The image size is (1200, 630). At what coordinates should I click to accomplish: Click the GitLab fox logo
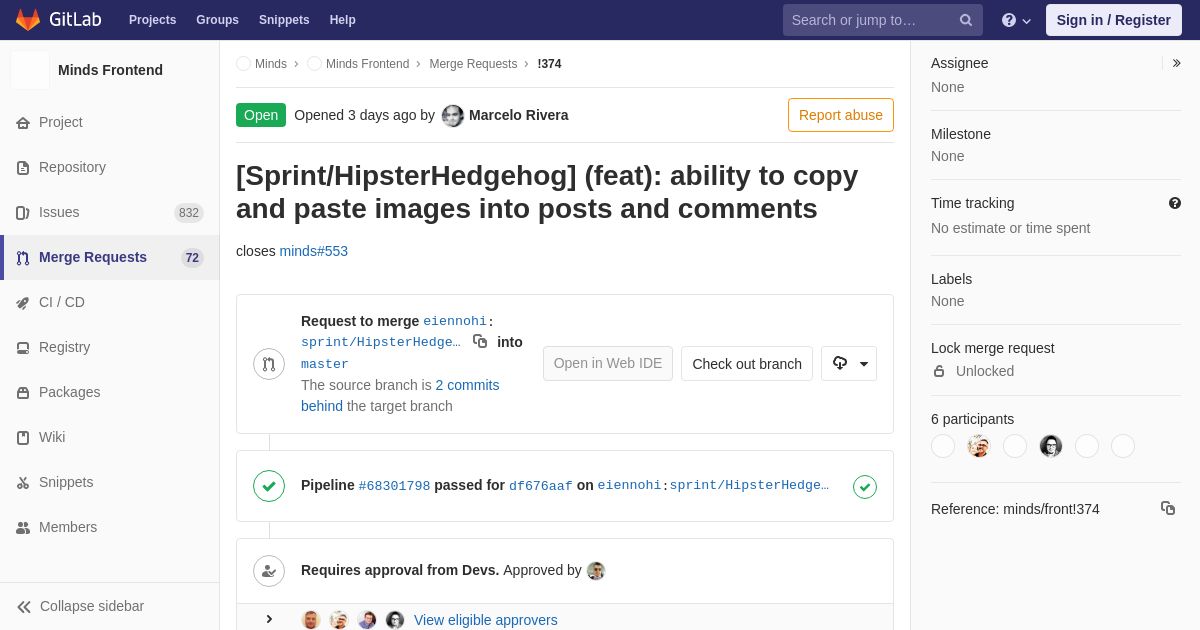(x=28, y=20)
